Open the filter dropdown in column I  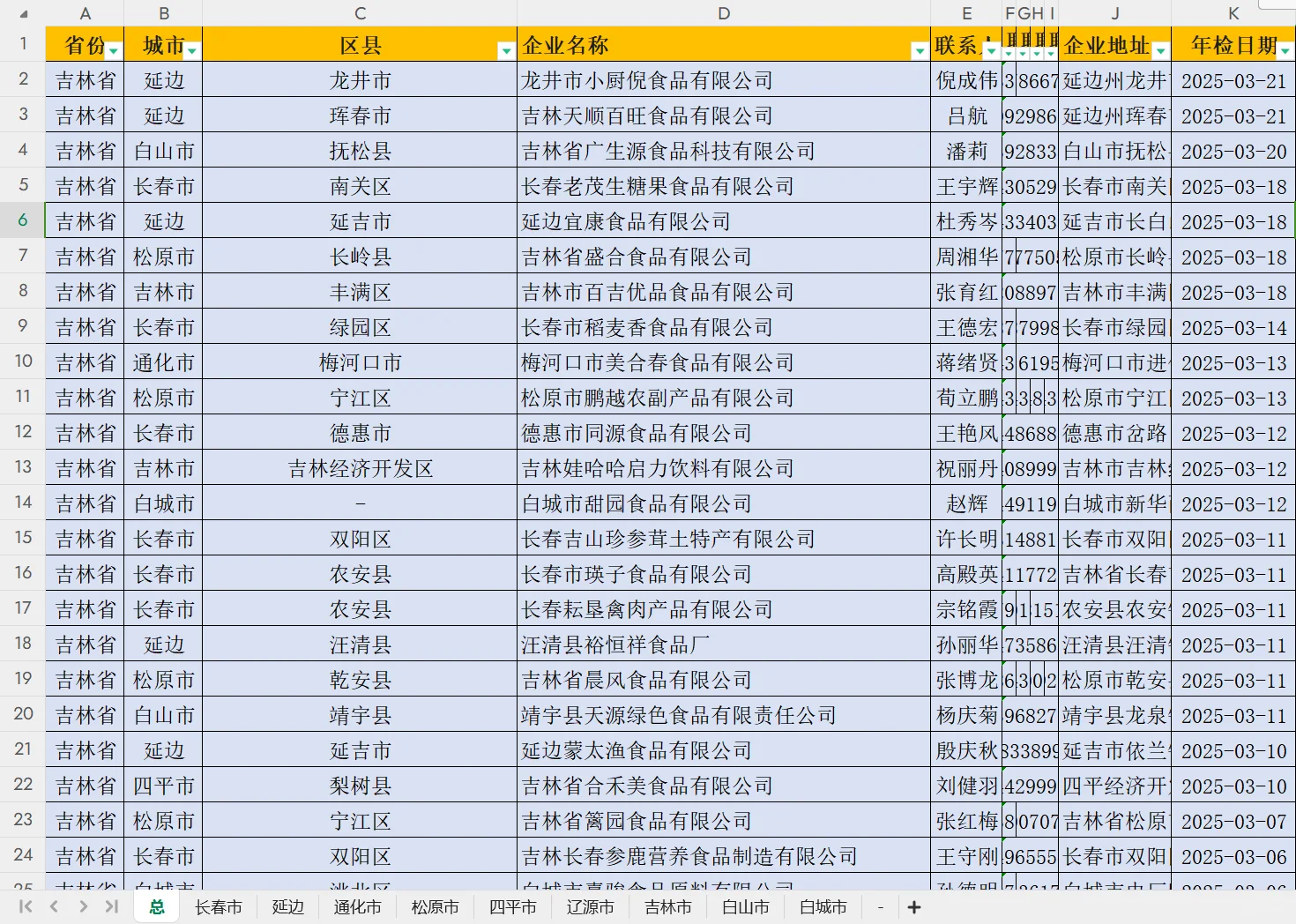[x=1051, y=52]
